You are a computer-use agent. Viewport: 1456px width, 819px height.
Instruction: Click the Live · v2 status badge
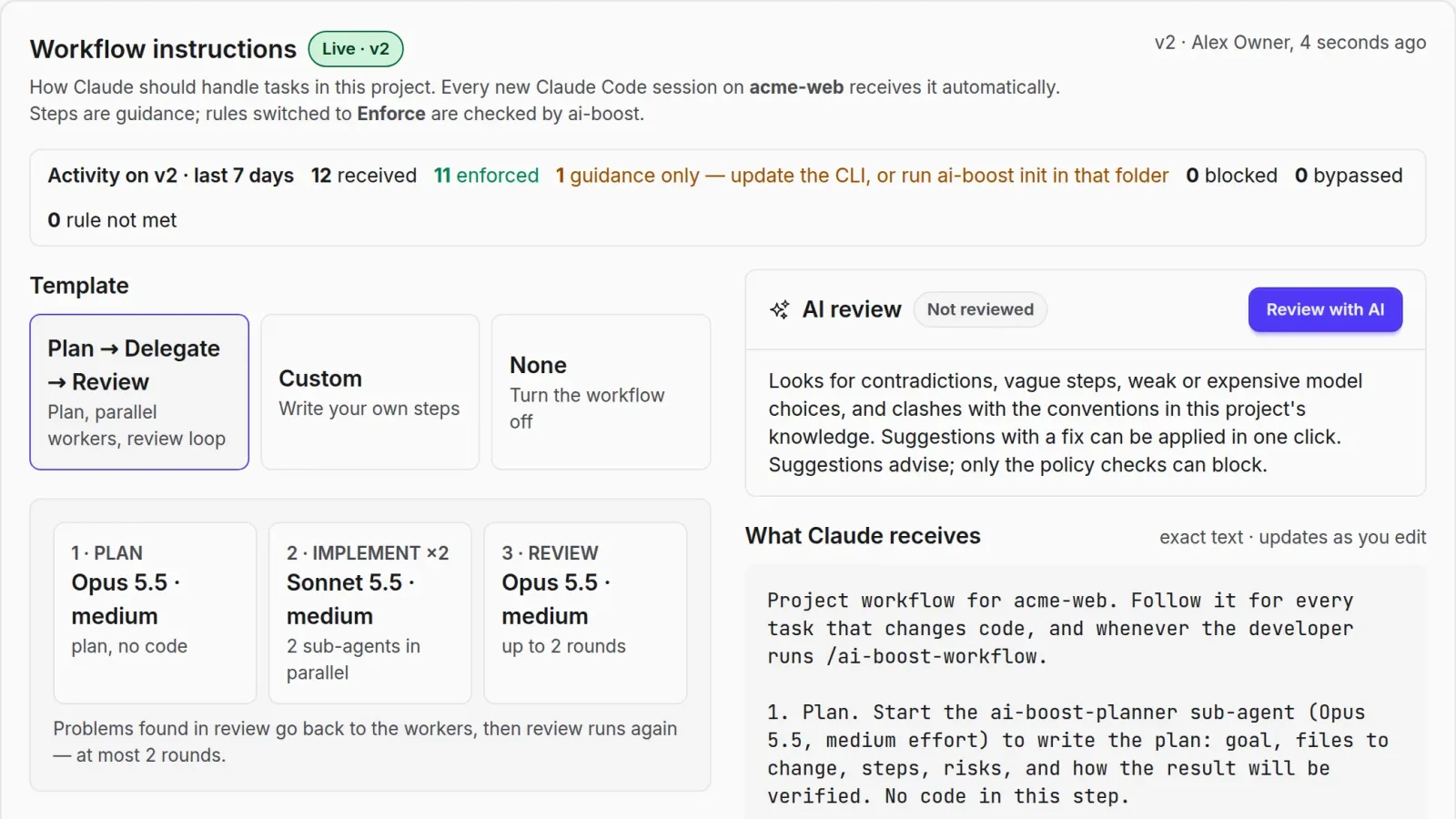click(x=356, y=49)
